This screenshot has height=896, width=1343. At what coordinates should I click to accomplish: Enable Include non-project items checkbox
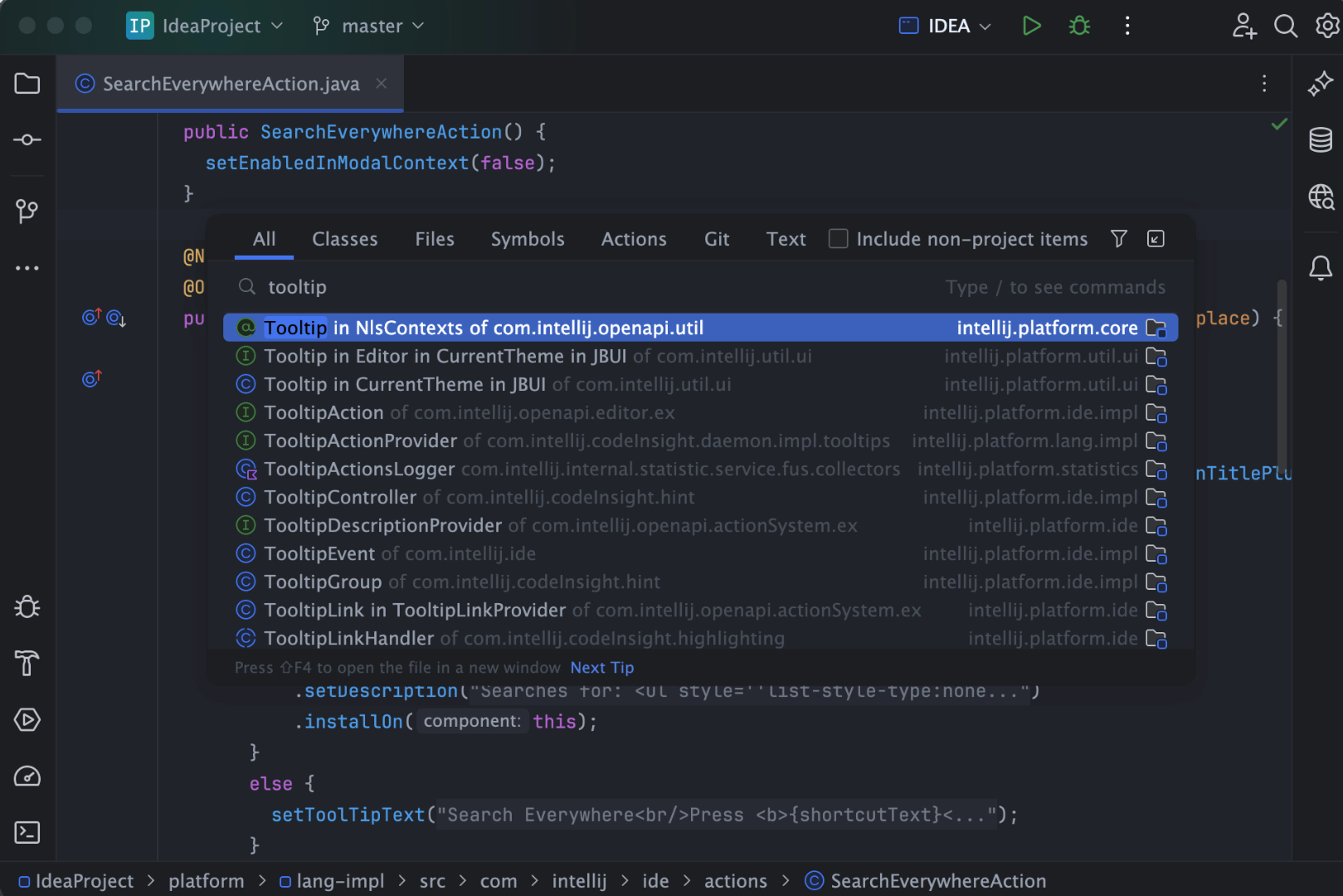pyautogui.click(x=839, y=239)
